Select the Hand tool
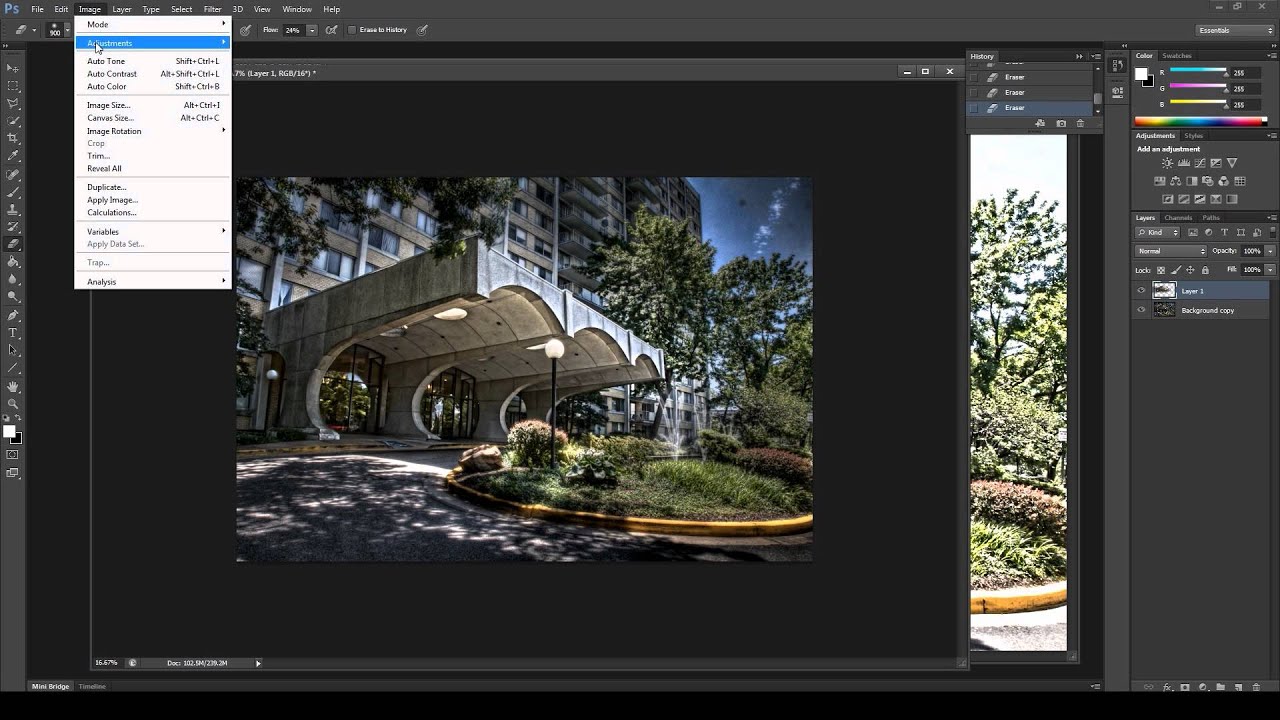Image resolution: width=1280 pixels, height=720 pixels. point(14,387)
